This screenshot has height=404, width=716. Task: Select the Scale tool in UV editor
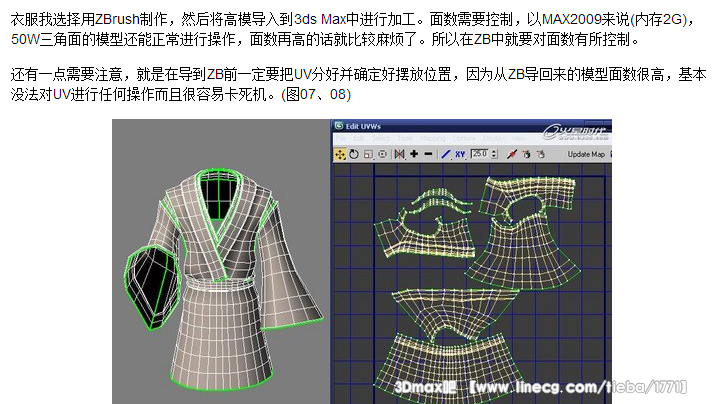click(367, 154)
